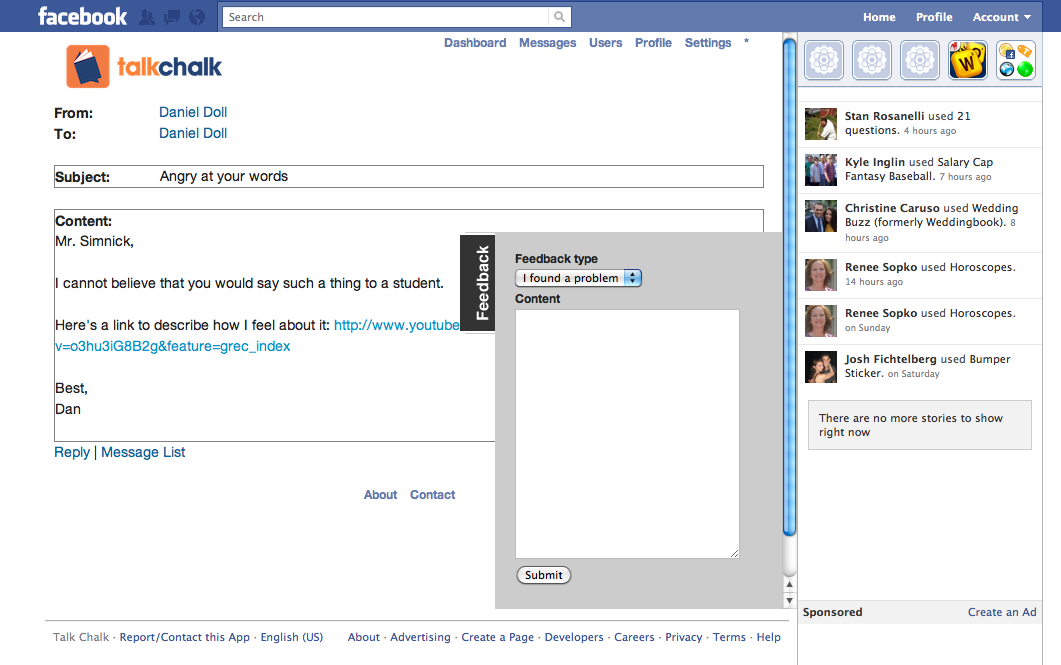Image resolution: width=1061 pixels, height=665 pixels.
Task: Open Daniel Doll in the From row
Action: tap(193, 112)
